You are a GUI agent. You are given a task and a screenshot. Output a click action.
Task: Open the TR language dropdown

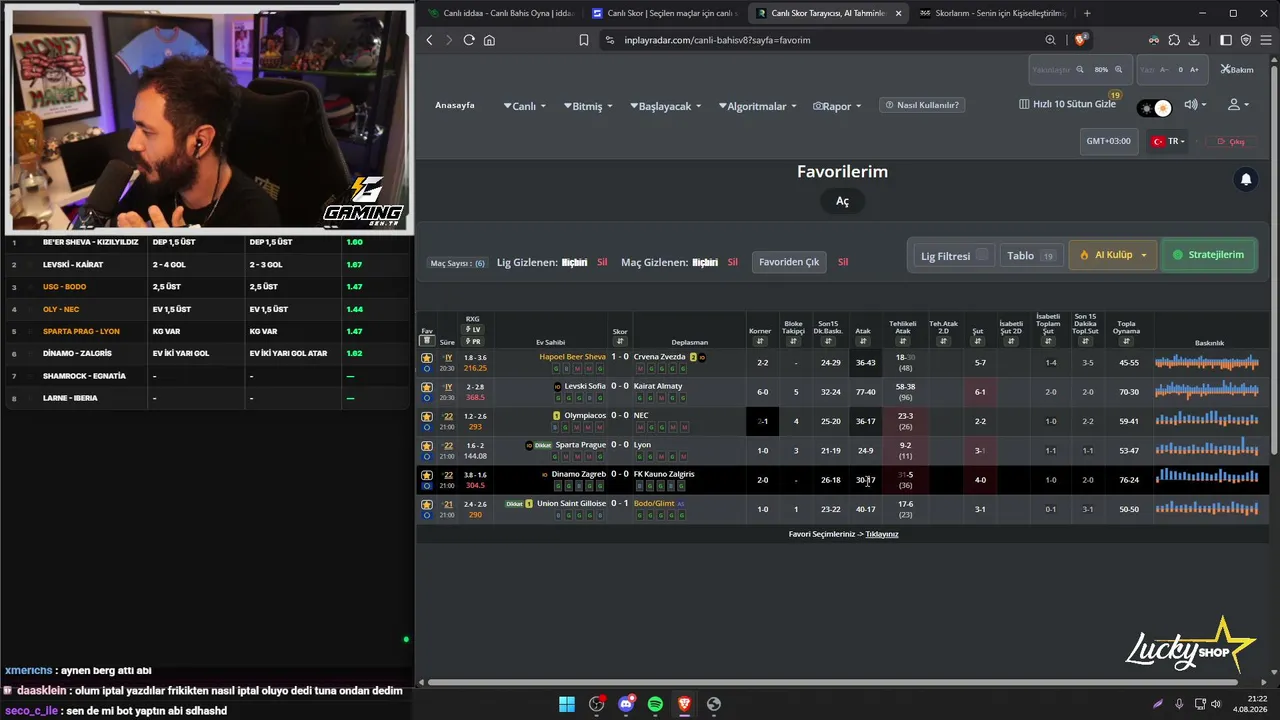click(1168, 142)
